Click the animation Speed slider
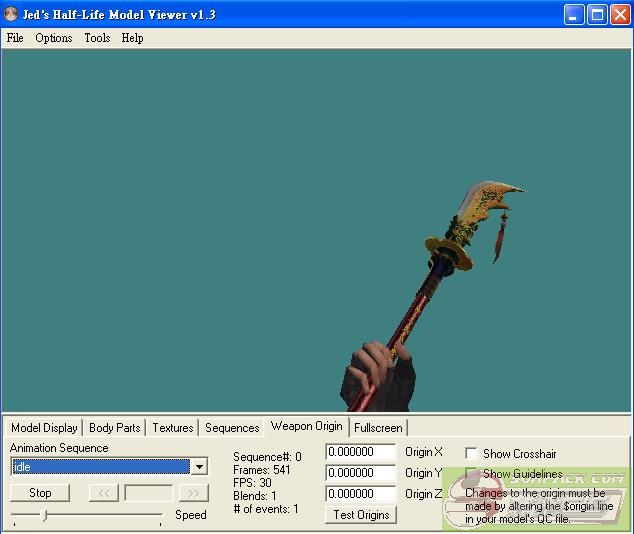 (x=44, y=516)
